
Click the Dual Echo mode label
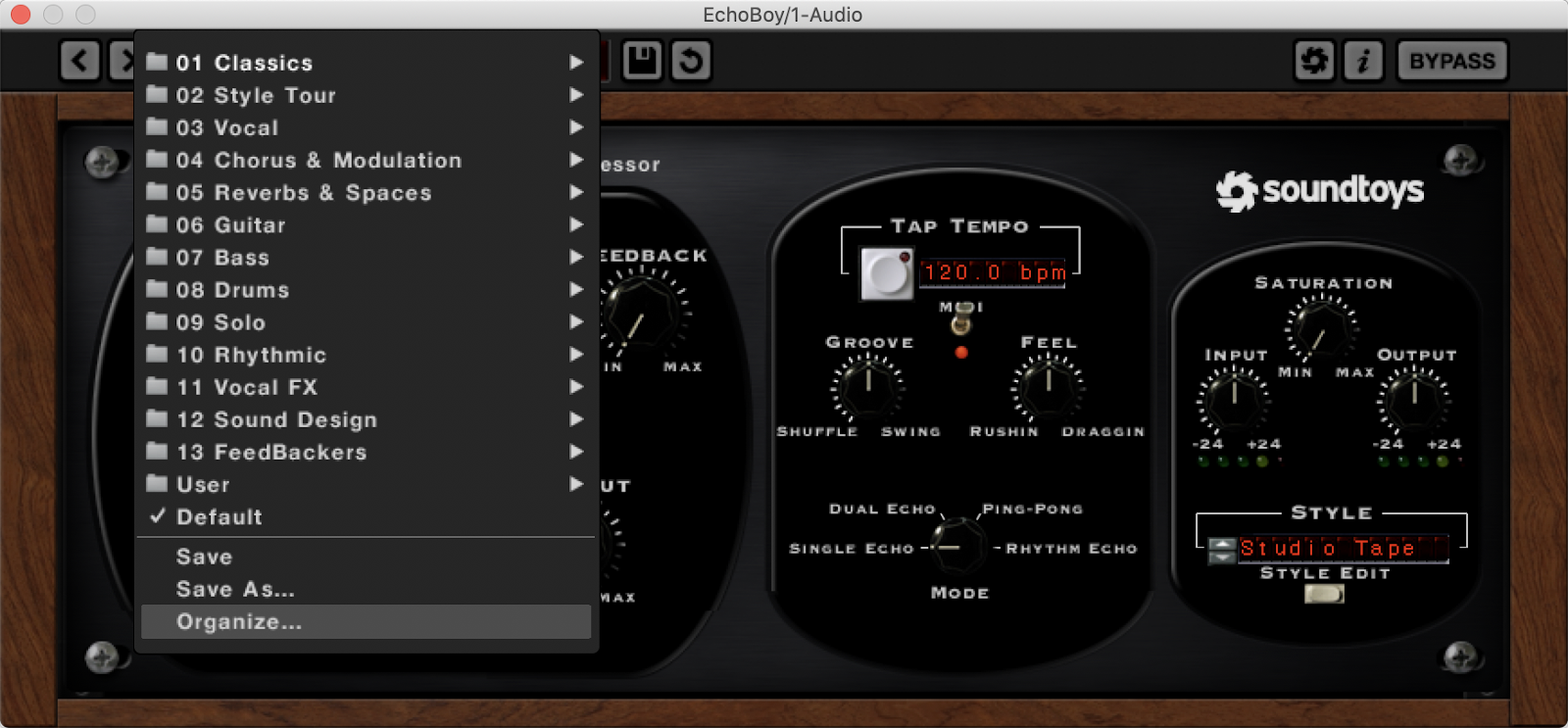tap(882, 509)
